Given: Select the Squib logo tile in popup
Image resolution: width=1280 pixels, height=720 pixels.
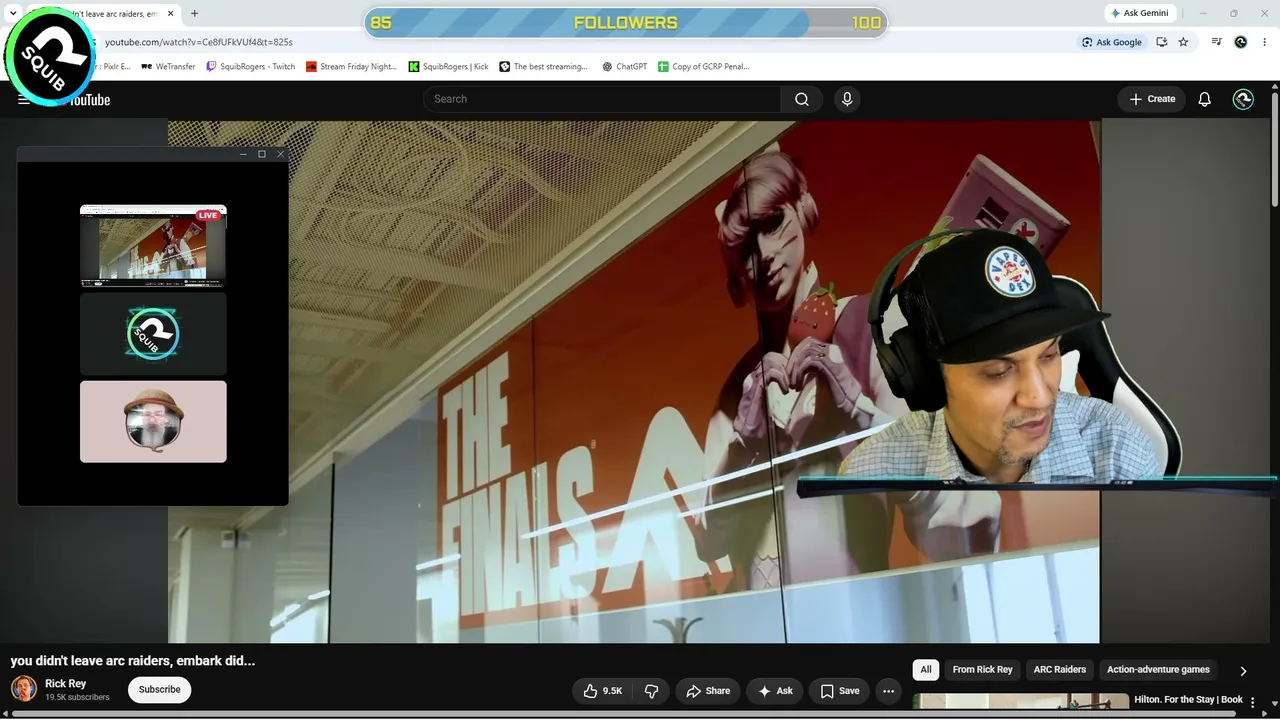Looking at the screenshot, I should [x=153, y=334].
